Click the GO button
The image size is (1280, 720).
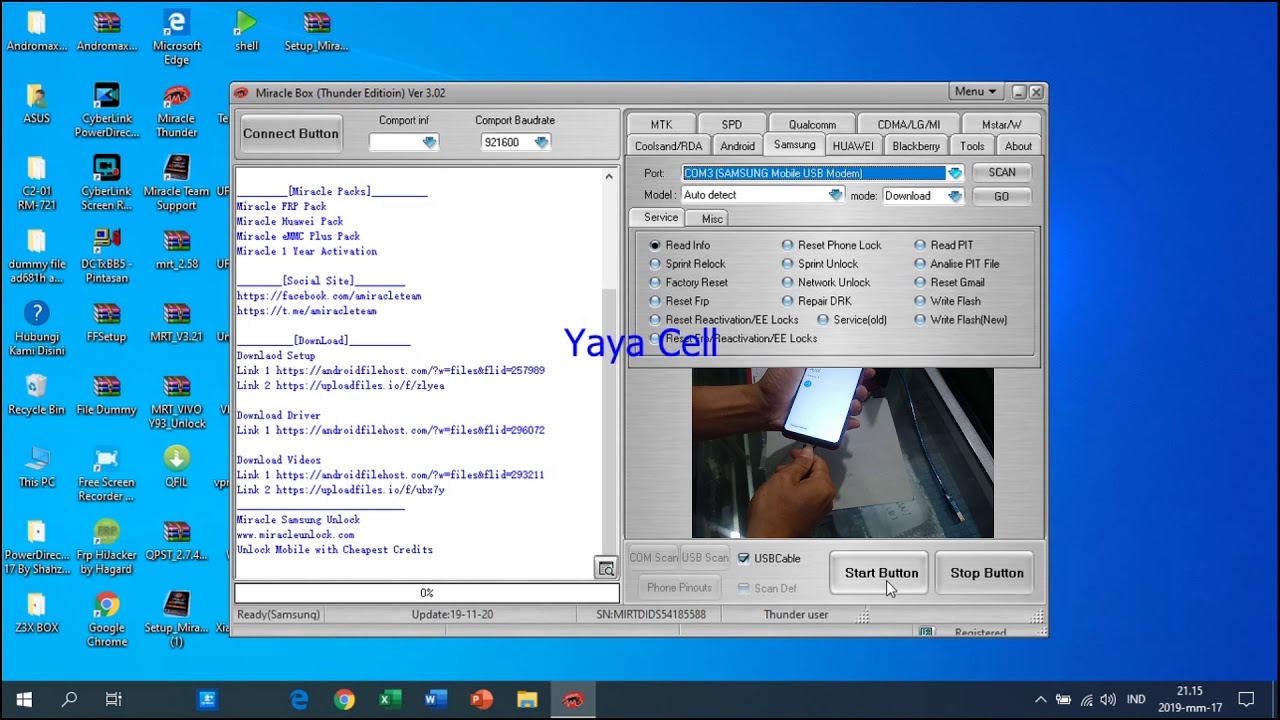[1002, 196]
